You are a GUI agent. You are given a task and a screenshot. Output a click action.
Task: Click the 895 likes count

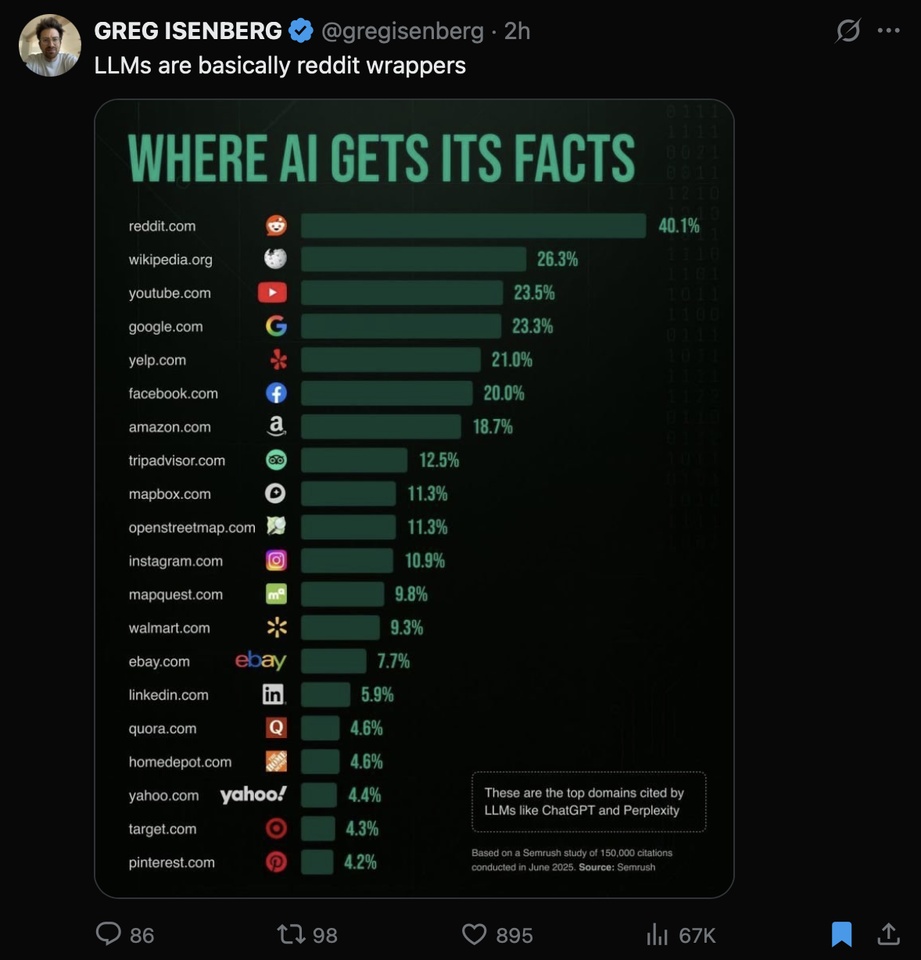[514, 935]
